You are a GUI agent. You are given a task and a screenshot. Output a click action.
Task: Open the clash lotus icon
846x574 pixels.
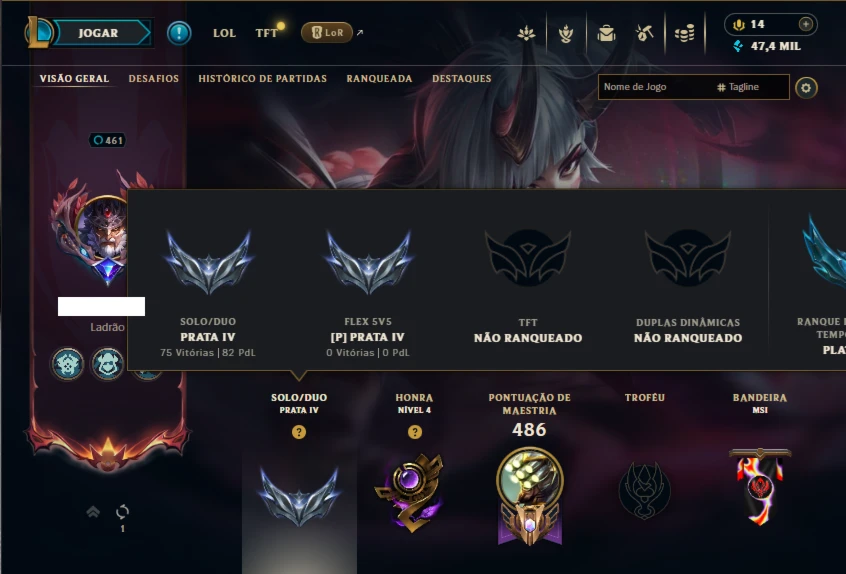point(526,34)
